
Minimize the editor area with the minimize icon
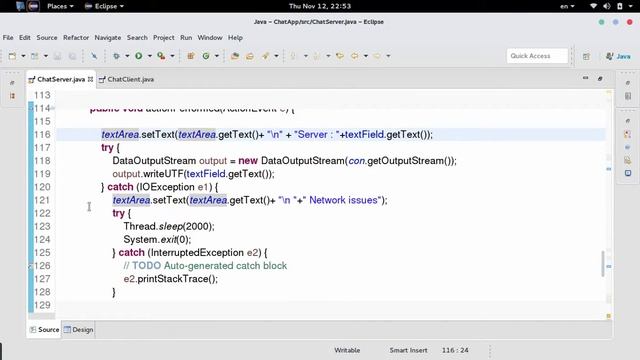(585, 78)
